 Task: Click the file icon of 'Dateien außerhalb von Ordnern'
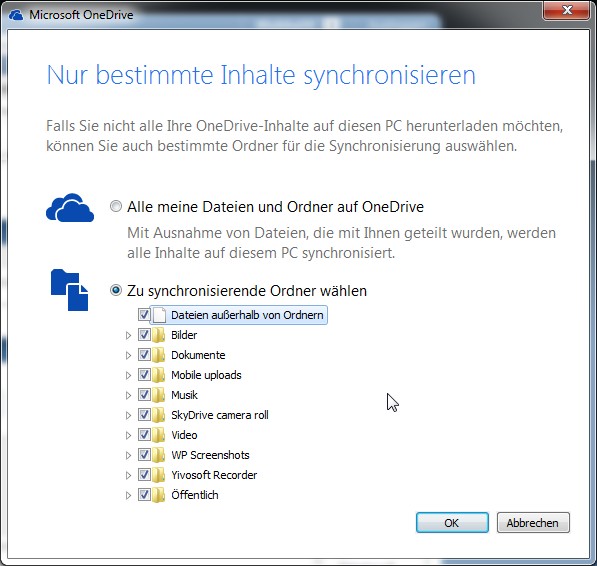160,315
